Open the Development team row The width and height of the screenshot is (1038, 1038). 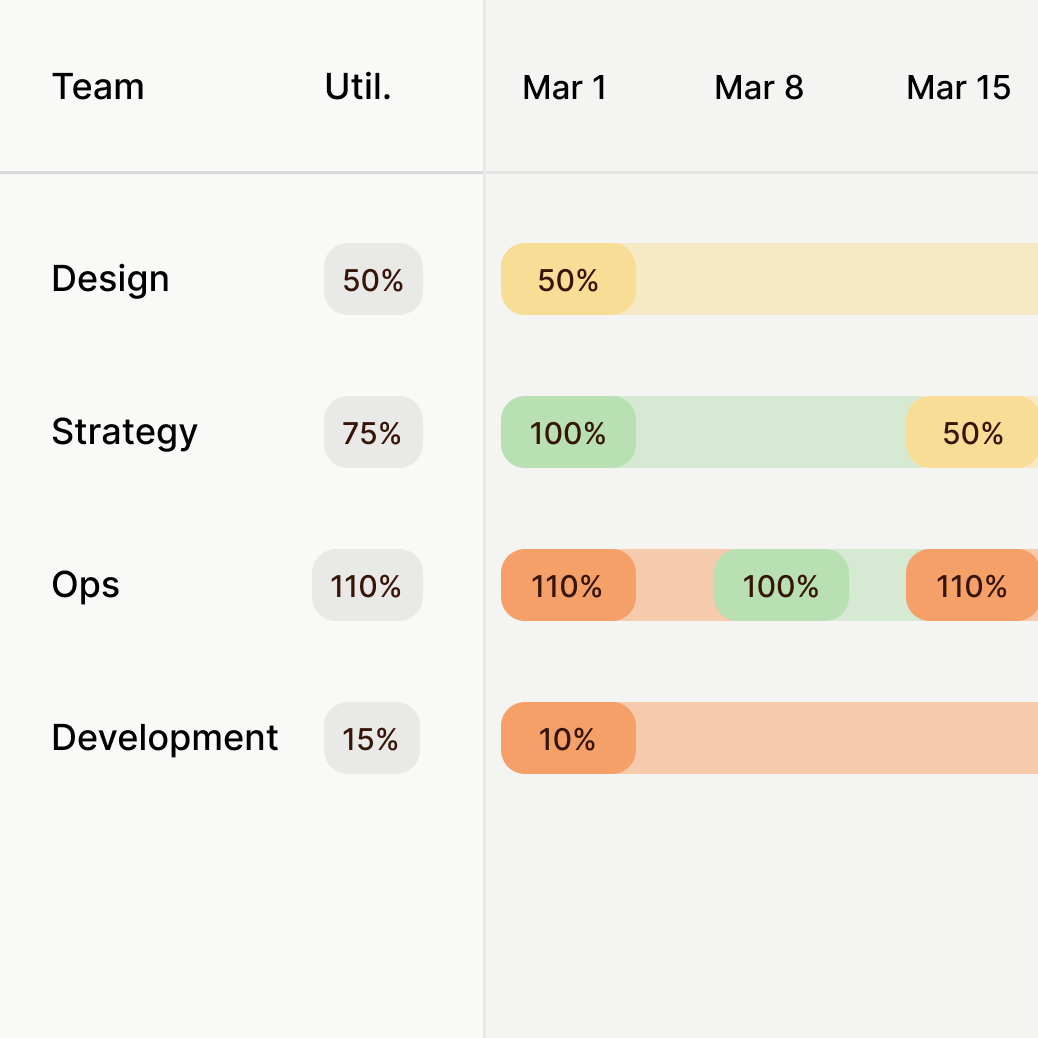[x=165, y=738]
